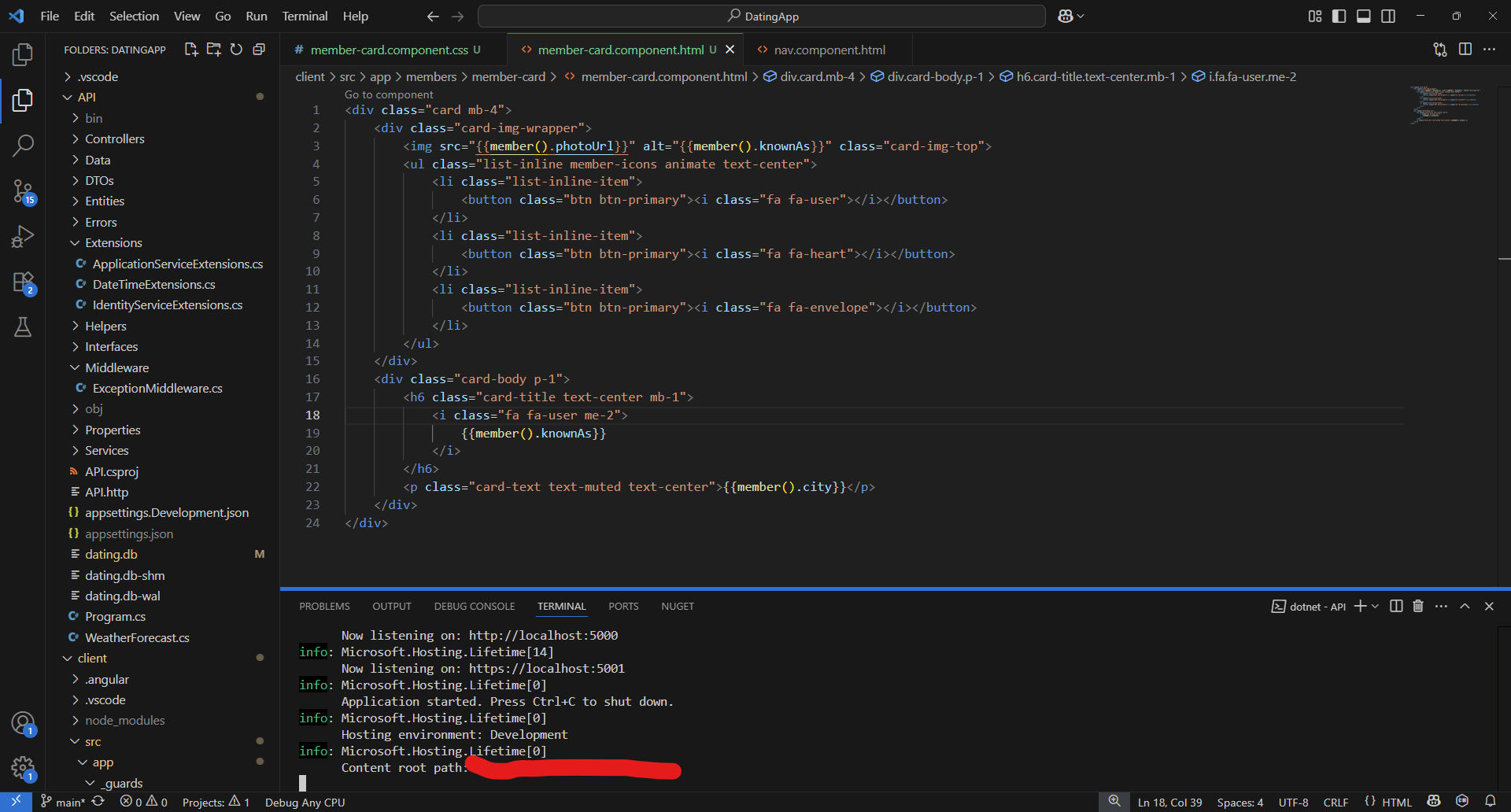Click New File icon in explorer header
Image resolution: width=1511 pixels, height=812 pixels.
point(190,50)
